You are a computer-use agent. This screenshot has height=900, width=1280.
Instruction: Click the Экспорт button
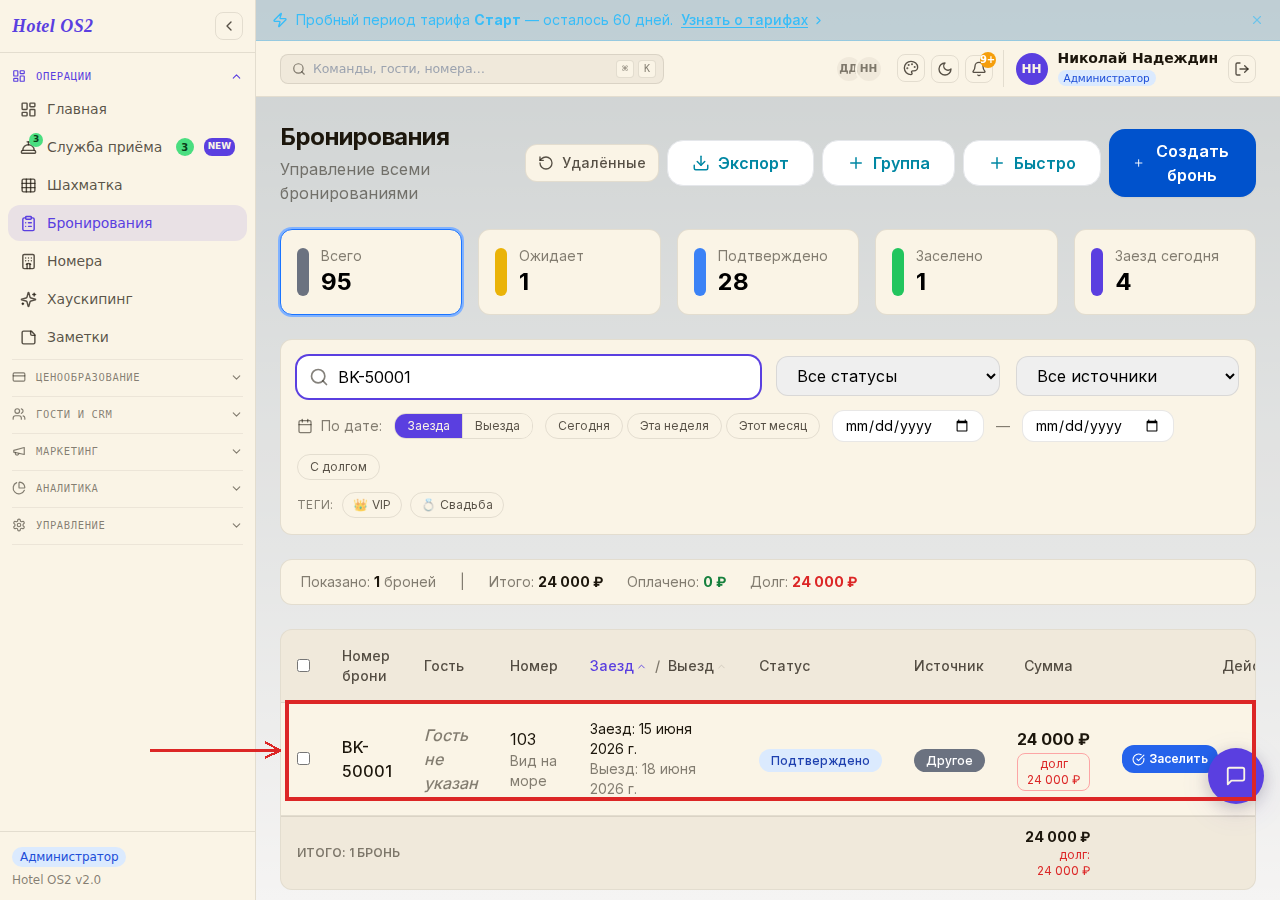coord(741,163)
